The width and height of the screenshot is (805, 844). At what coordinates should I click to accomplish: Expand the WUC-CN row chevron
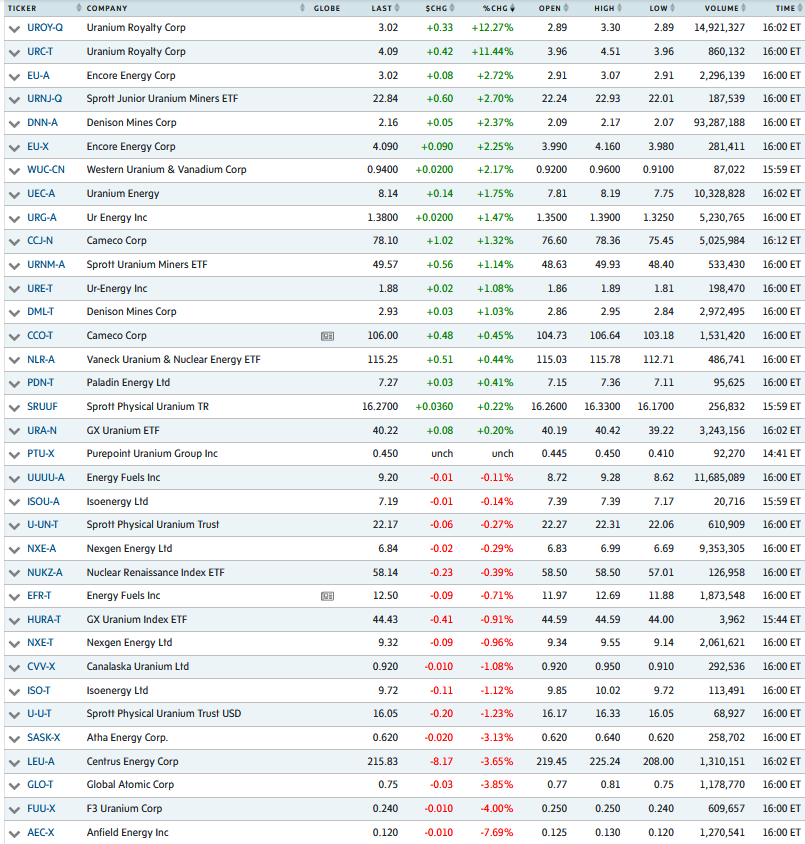15,171
